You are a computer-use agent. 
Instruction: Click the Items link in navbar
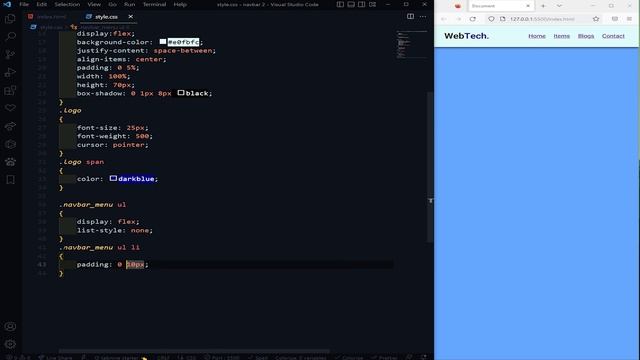[562, 36]
